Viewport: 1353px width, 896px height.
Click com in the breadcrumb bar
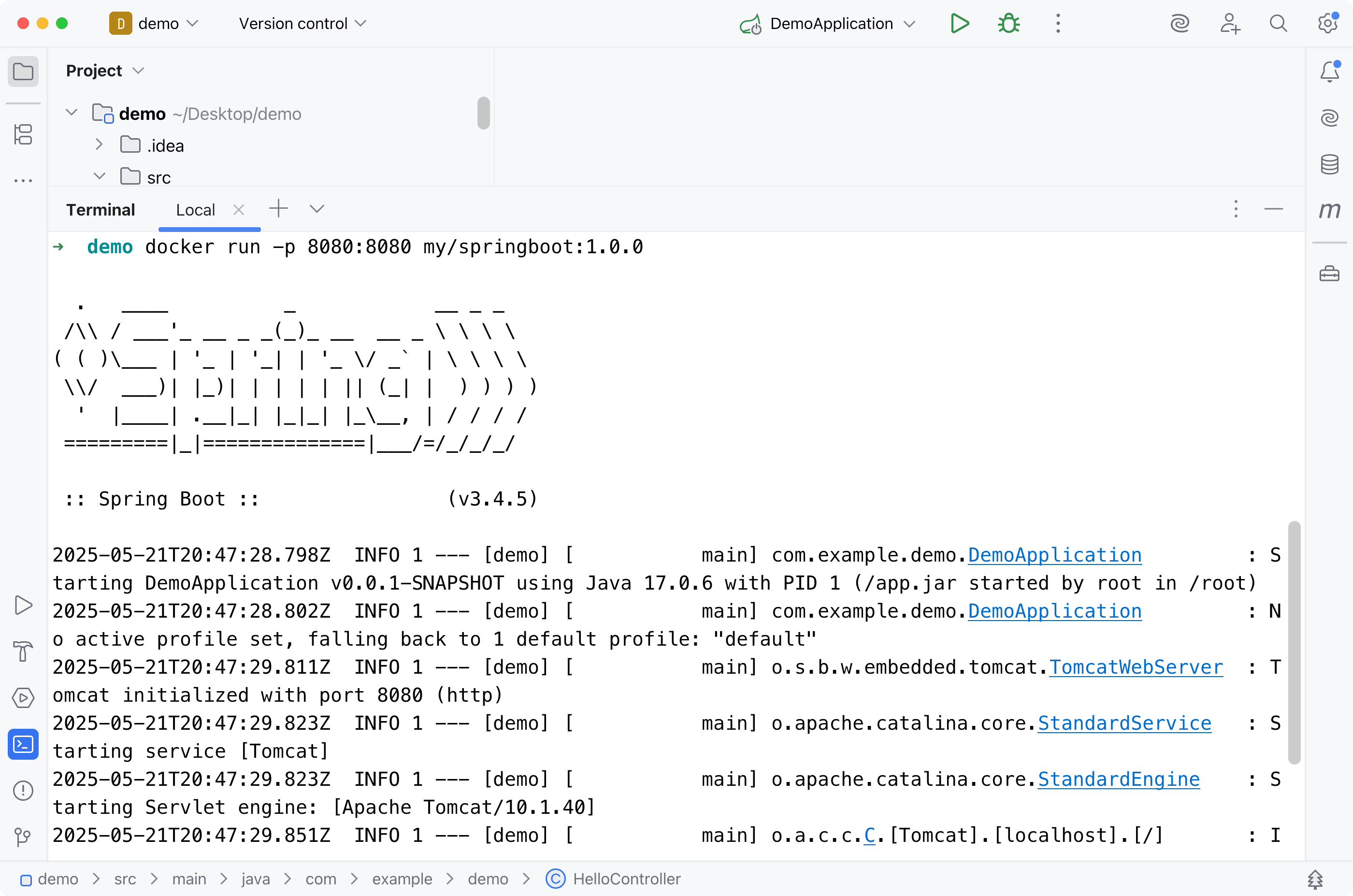click(x=320, y=880)
